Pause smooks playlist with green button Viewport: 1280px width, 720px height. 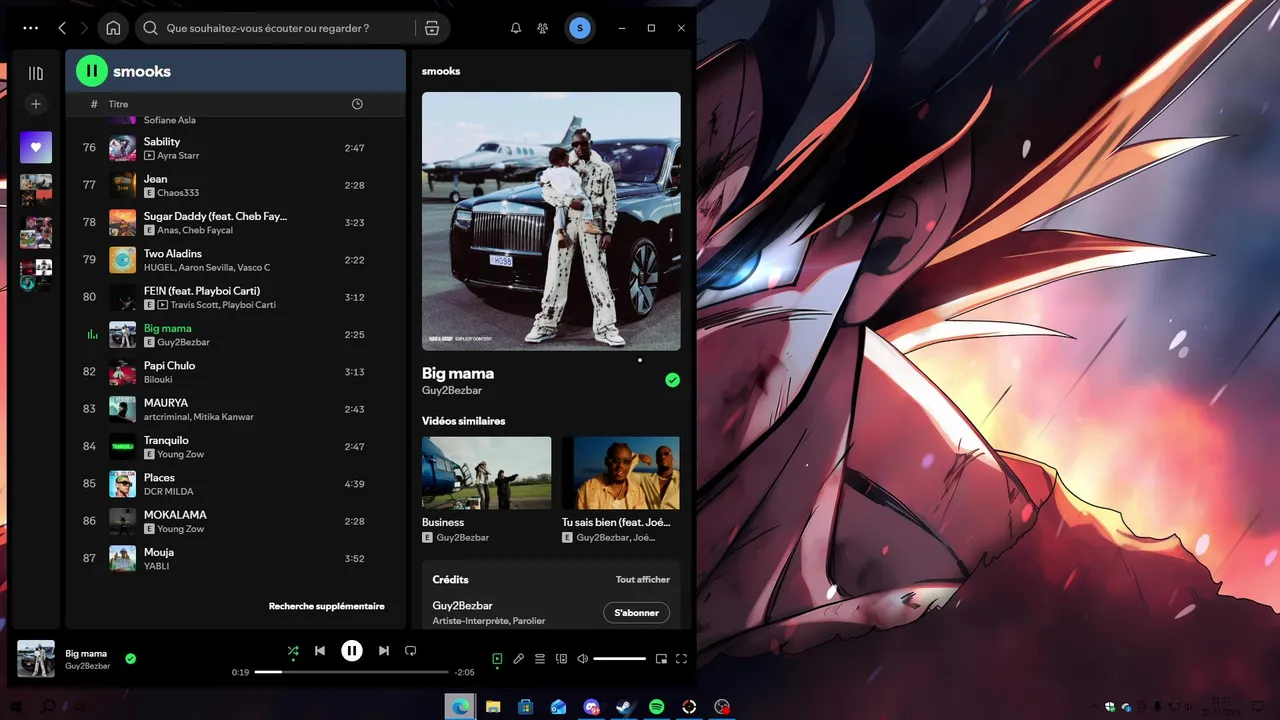pos(92,71)
